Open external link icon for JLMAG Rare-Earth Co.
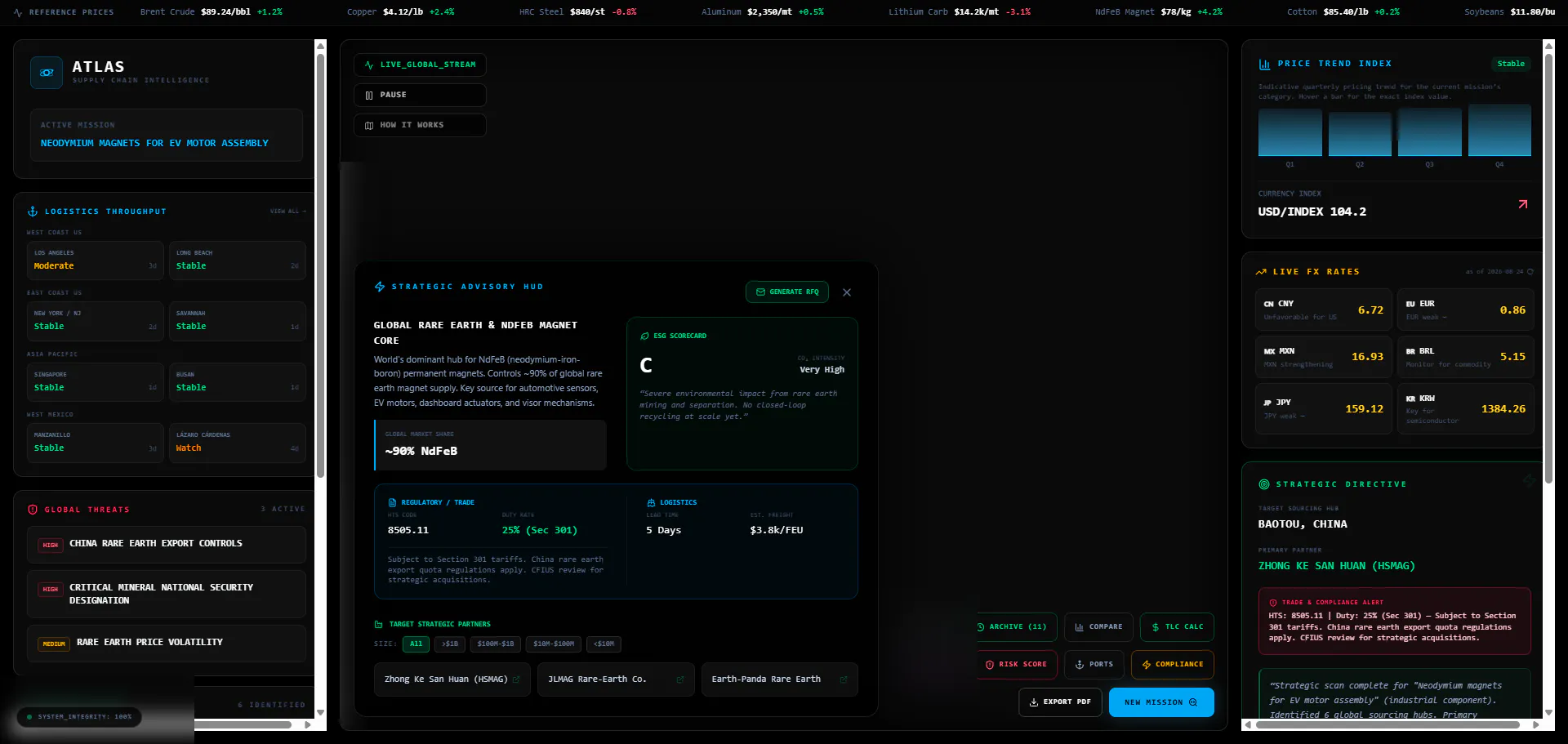 680,679
